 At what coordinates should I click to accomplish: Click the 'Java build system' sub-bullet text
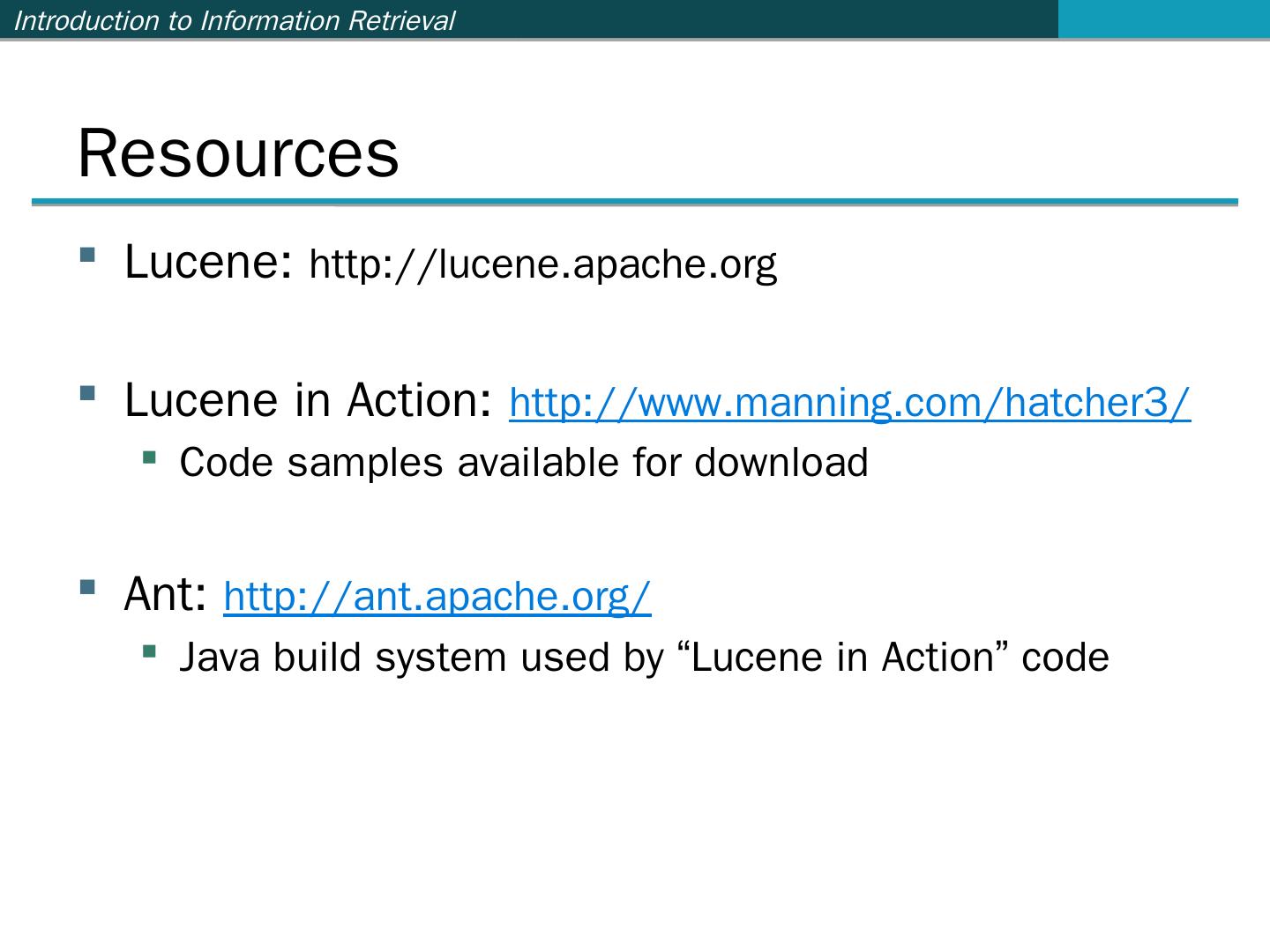pyautogui.click(x=343, y=658)
